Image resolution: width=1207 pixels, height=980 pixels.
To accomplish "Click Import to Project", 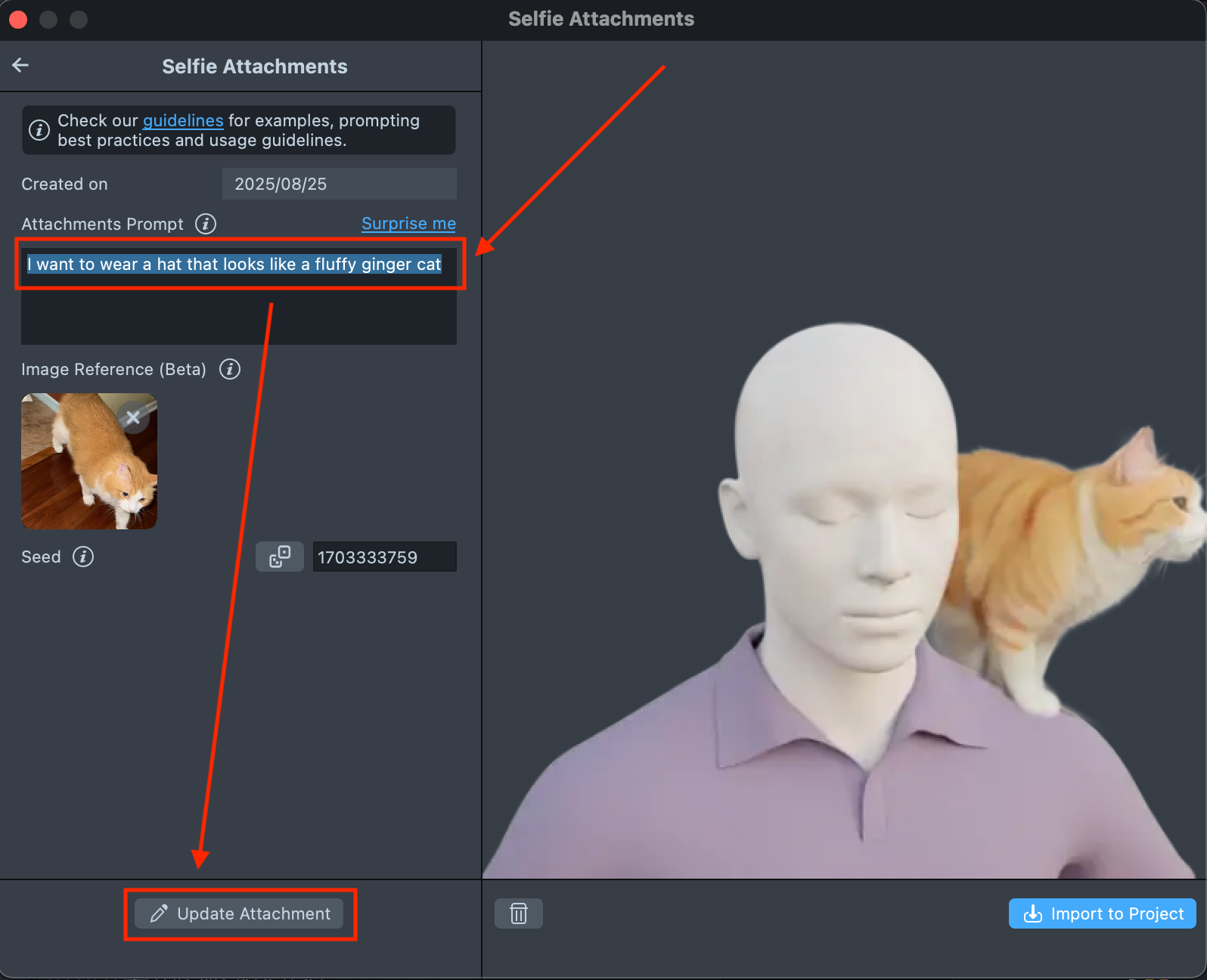I will point(1102,913).
